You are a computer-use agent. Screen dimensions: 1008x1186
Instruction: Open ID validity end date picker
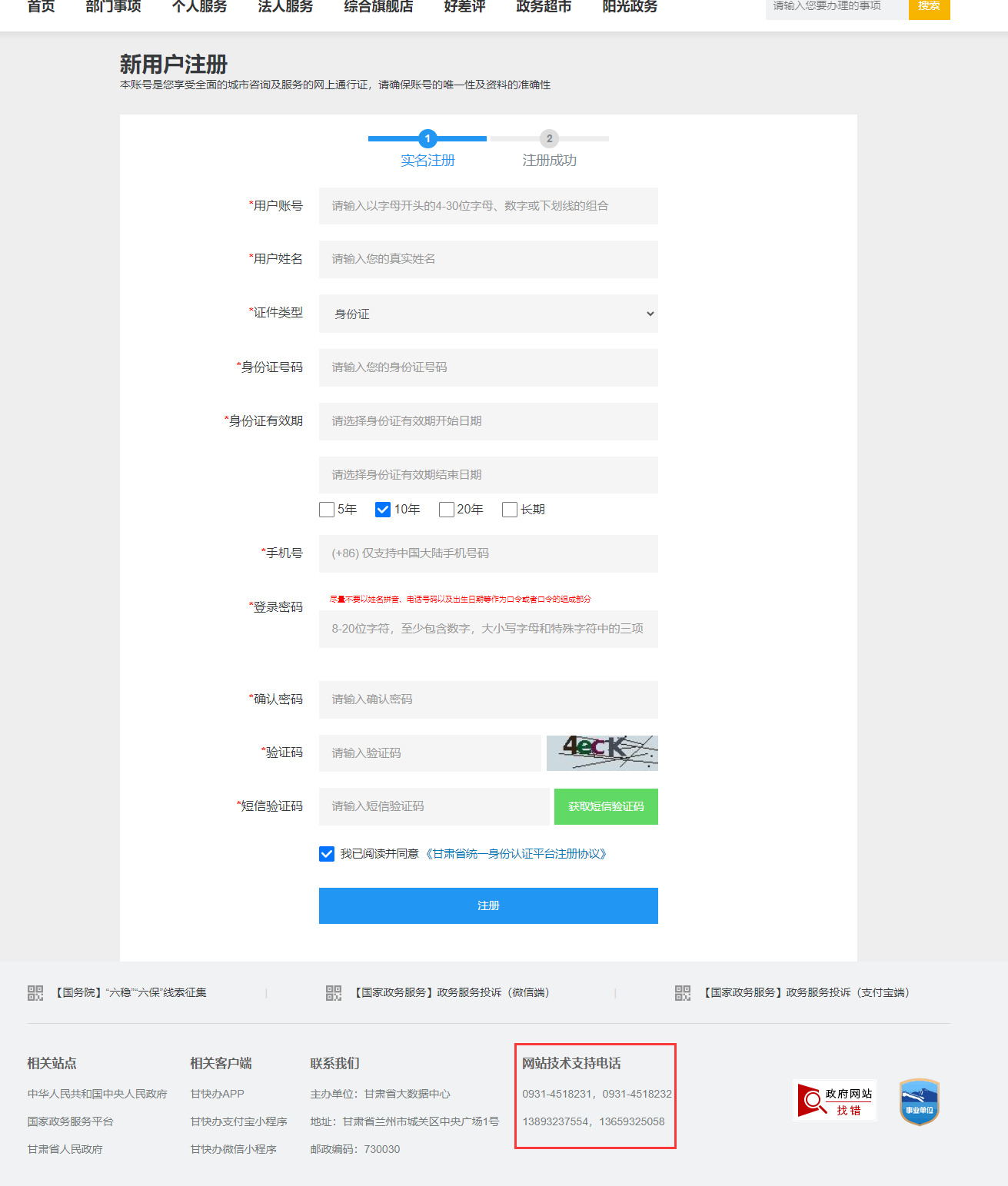(488, 475)
